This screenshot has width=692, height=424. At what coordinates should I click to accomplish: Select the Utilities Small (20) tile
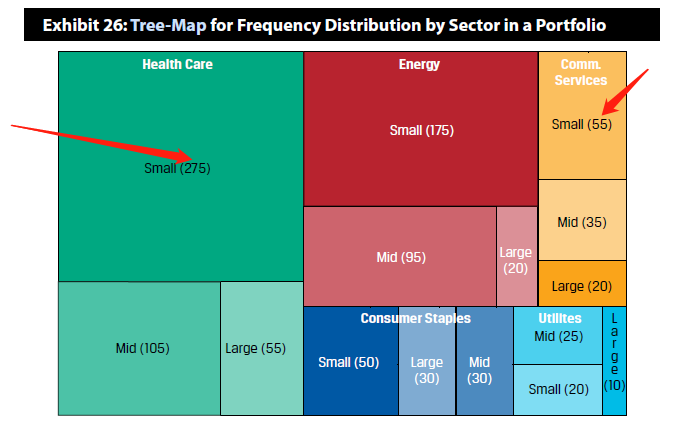(x=558, y=390)
